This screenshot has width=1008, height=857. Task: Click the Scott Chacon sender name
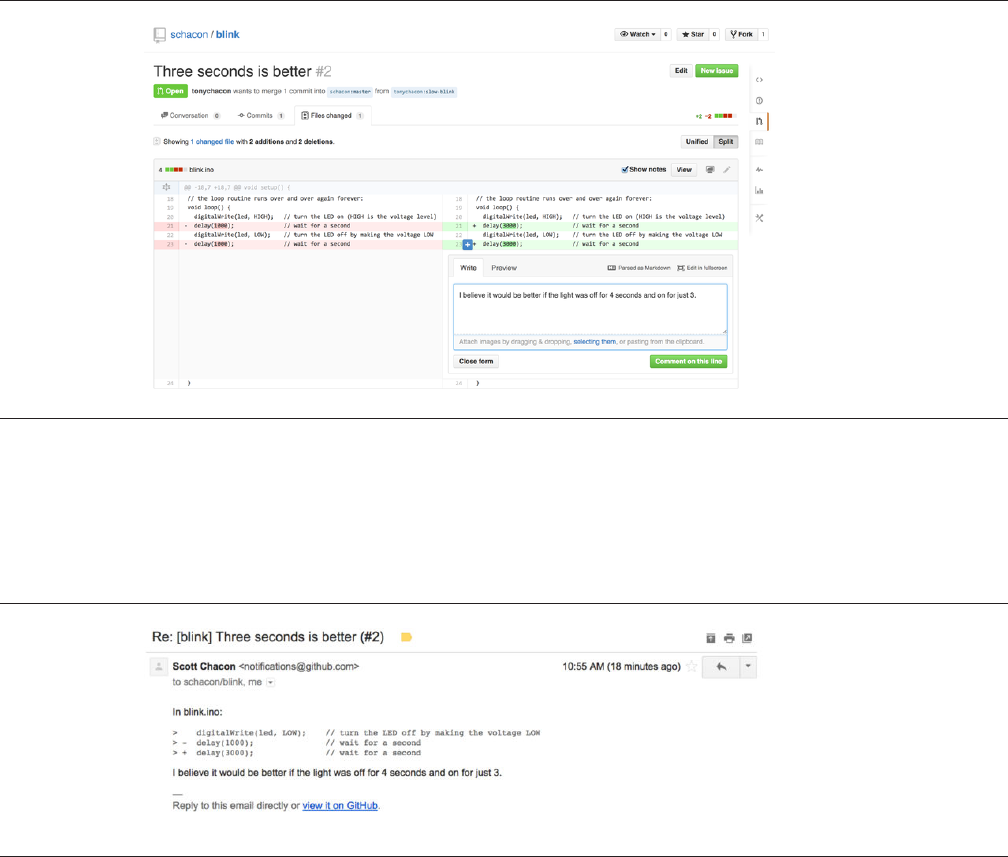[204, 667]
